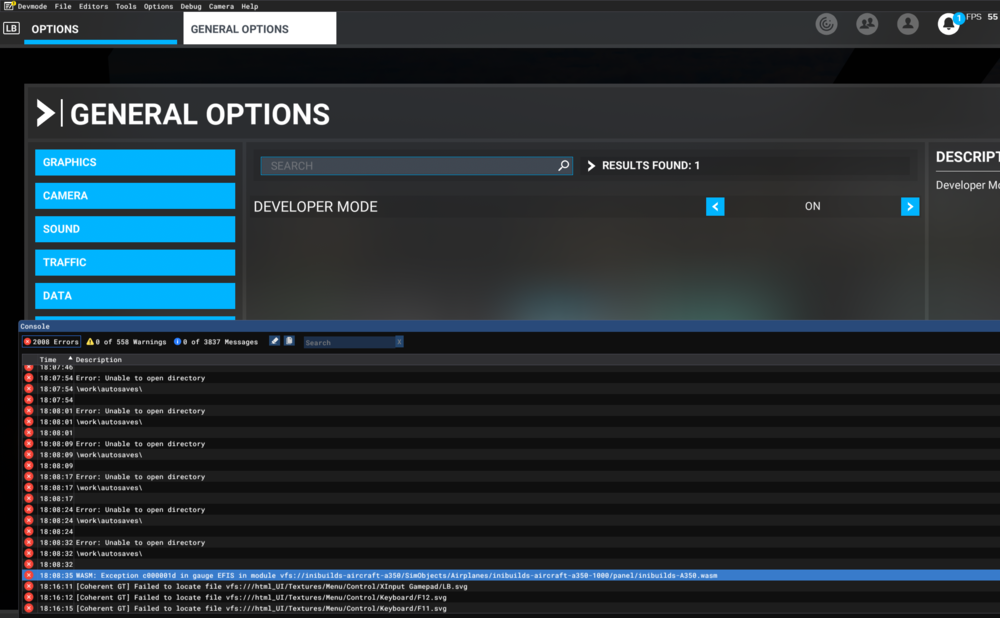This screenshot has width=1000, height=618.
Task: Click the radar marketplace icon
Action: click(826, 25)
